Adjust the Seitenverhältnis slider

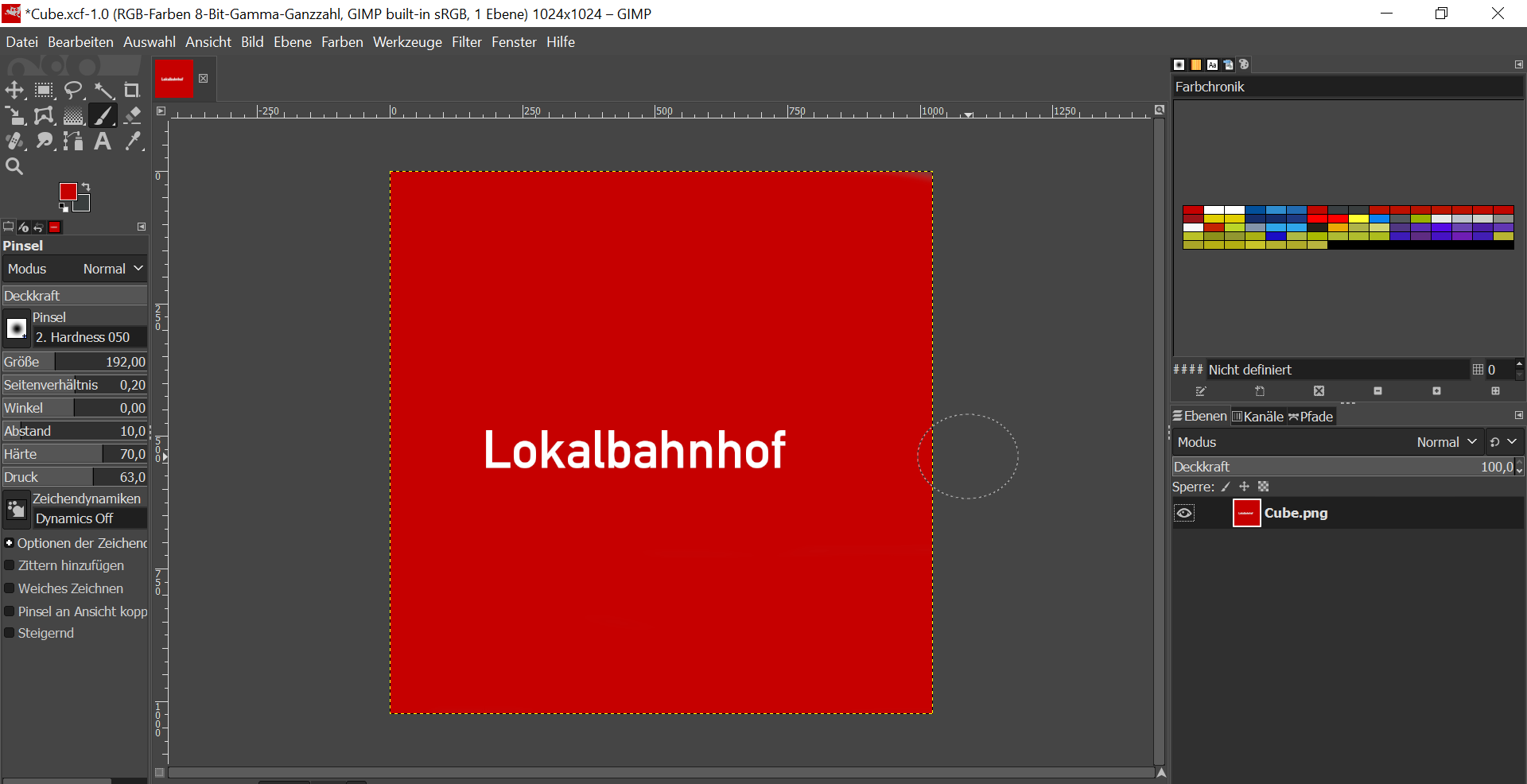75,385
